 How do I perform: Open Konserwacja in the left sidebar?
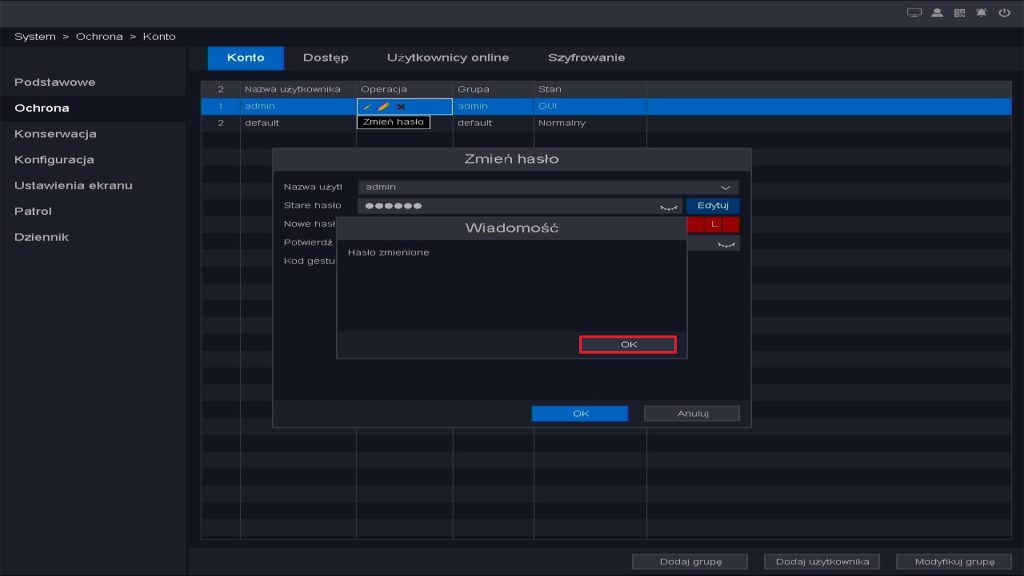click(55, 134)
